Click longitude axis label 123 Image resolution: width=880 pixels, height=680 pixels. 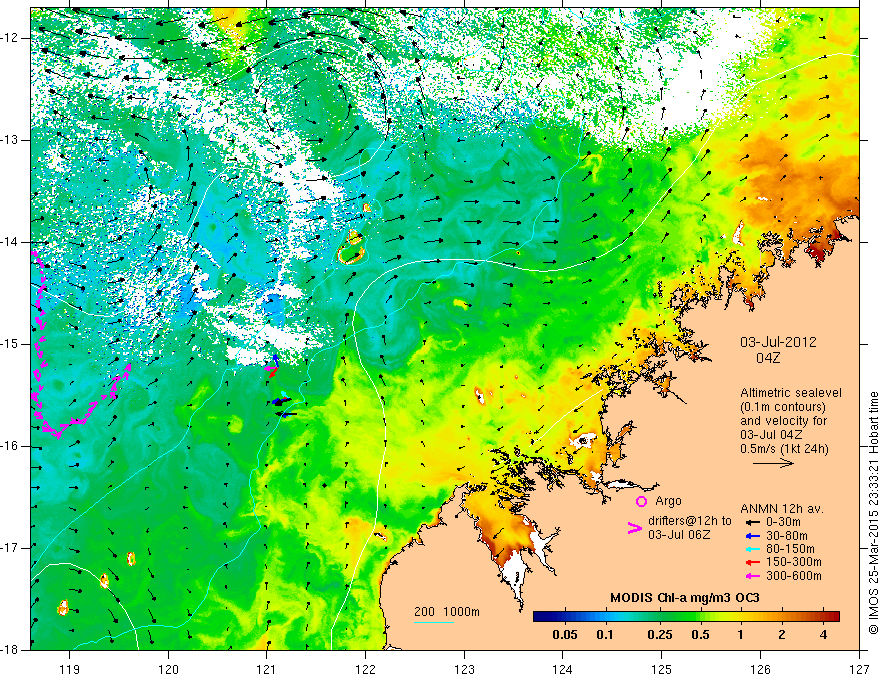click(x=464, y=669)
